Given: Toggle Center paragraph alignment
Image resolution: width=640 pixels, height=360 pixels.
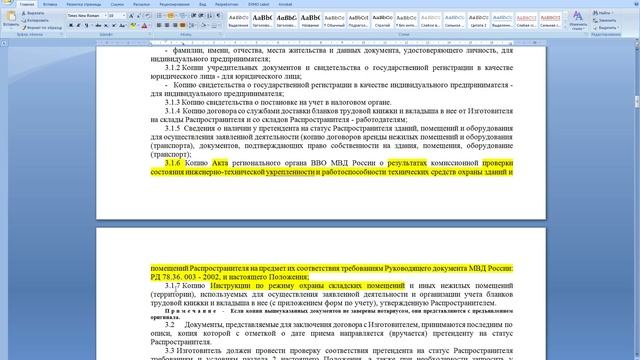Looking at the screenshot, I should click(x=167, y=25).
